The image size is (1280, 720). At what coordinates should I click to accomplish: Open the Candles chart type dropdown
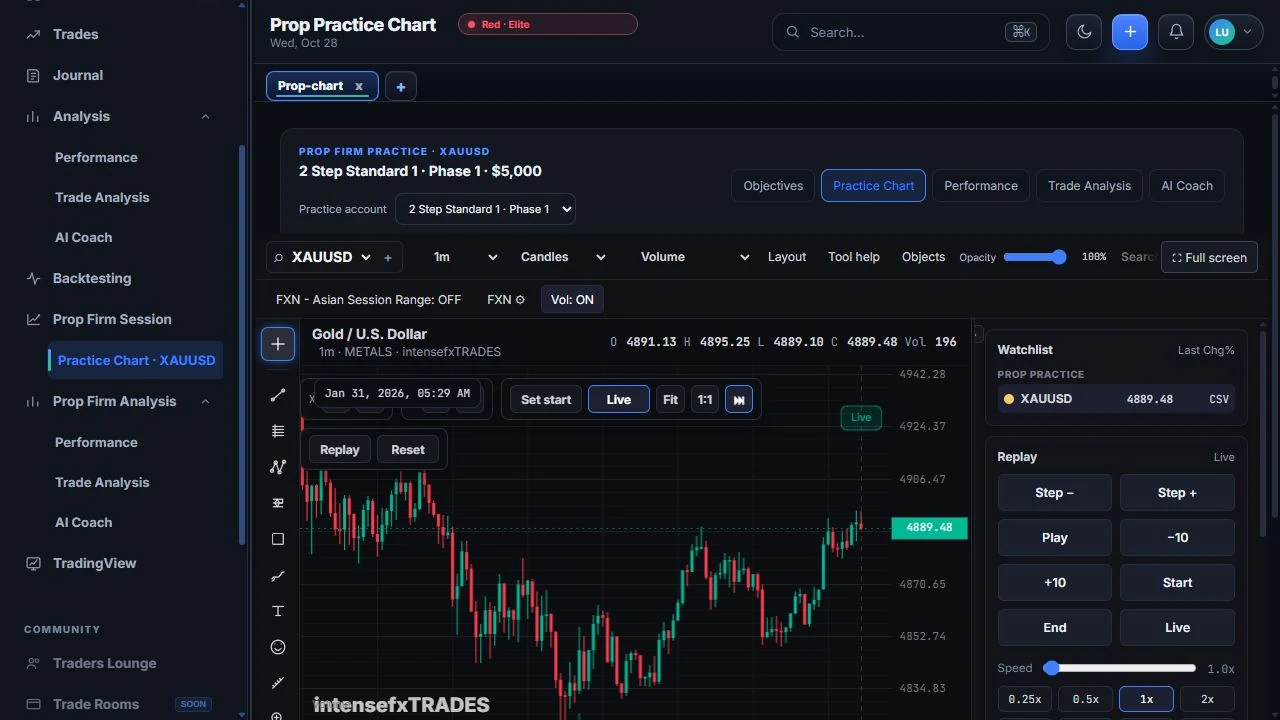click(562, 257)
